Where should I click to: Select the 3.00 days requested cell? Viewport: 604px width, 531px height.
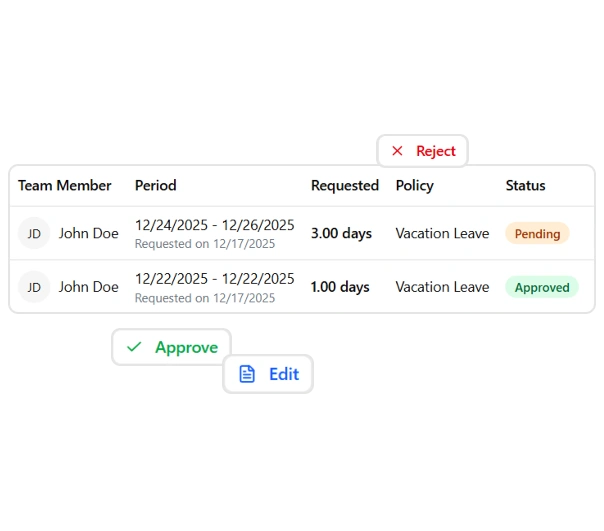pyautogui.click(x=341, y=233)
